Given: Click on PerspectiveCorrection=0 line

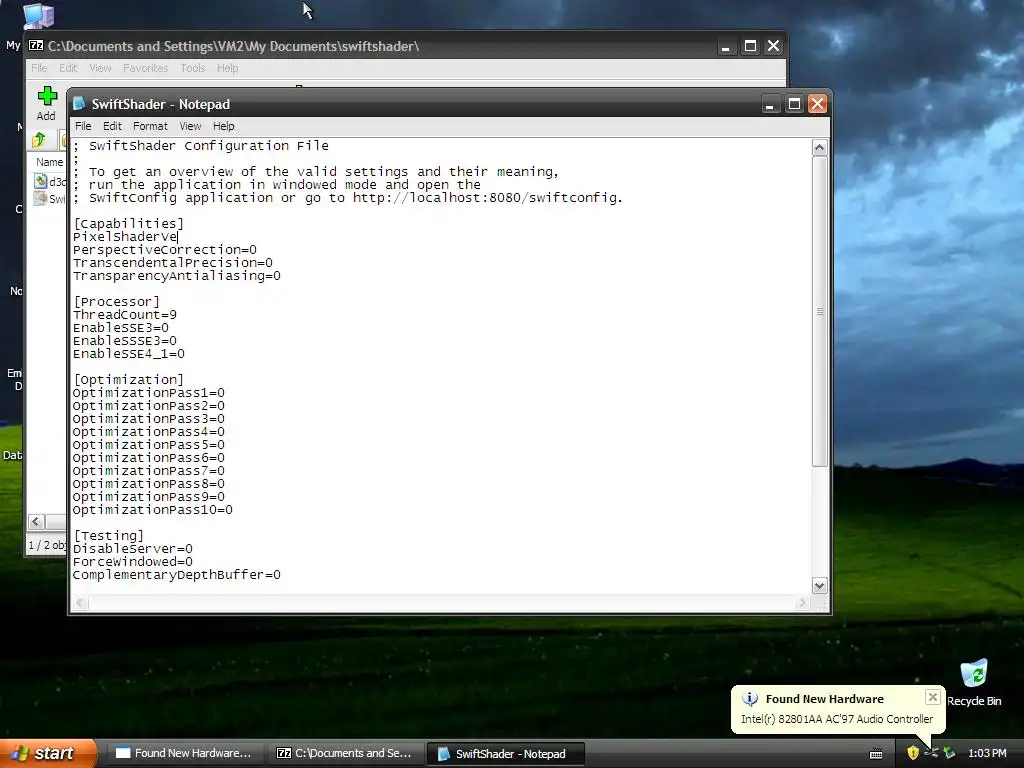Looking at the screenshot, I should tap(165, 249).
